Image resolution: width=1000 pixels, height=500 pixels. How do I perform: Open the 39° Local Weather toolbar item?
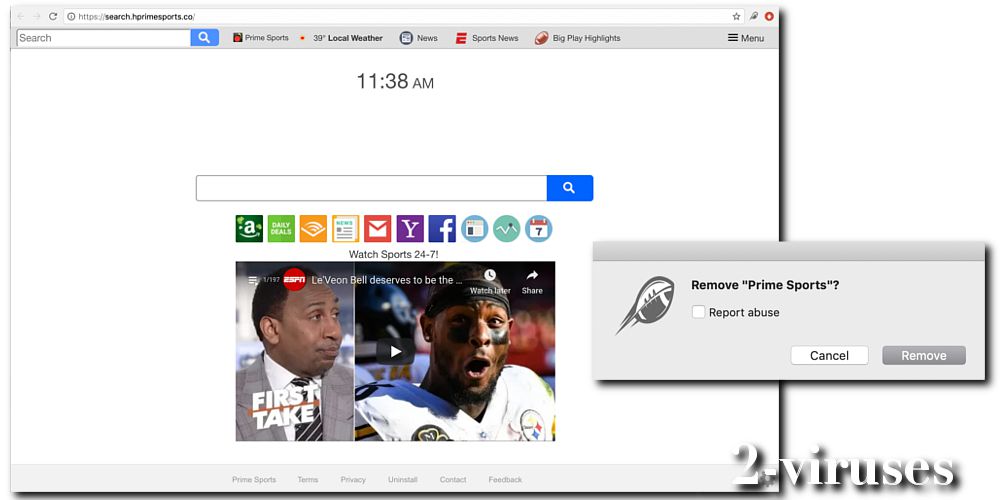(x=341, y=38)
